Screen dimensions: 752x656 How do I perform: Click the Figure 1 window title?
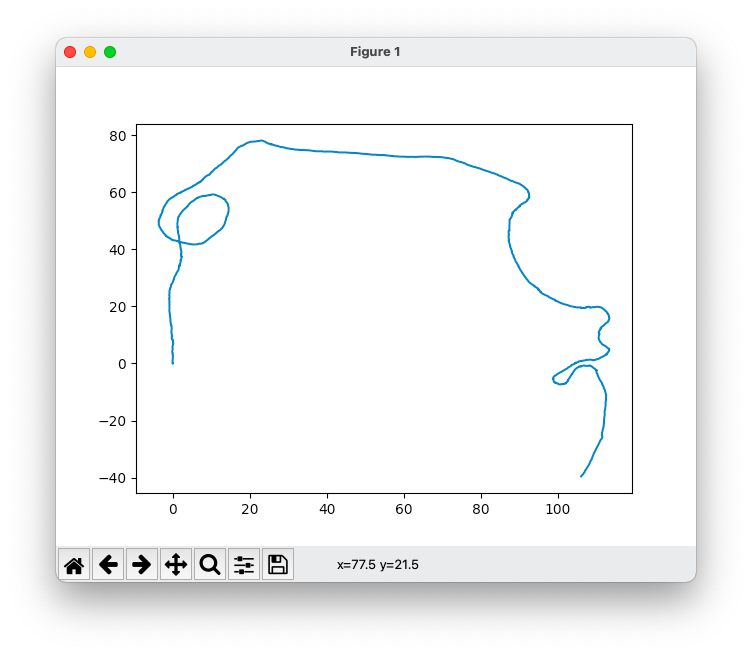point(375,52)
